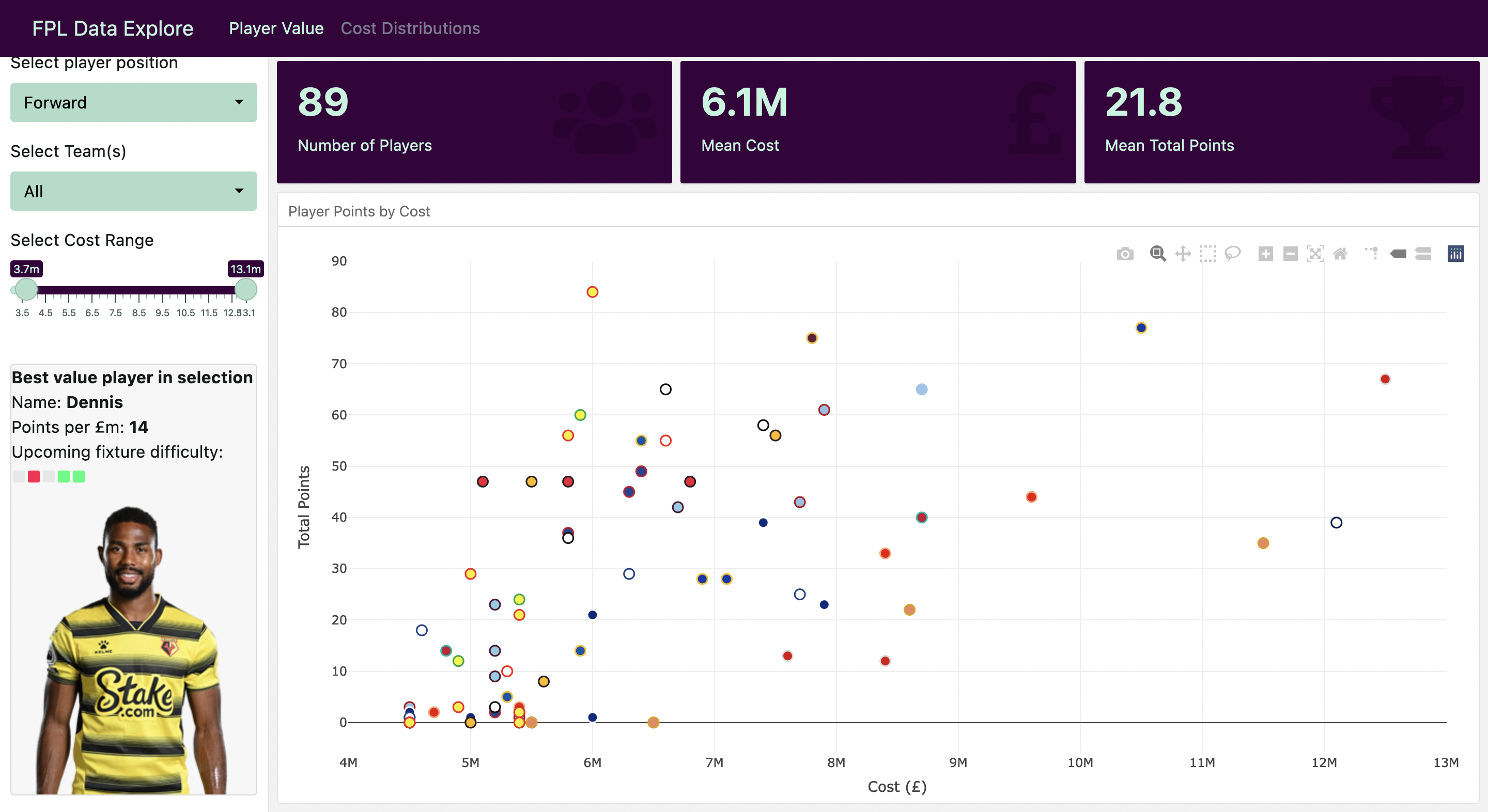Reset axes with the home icon

1341,254
